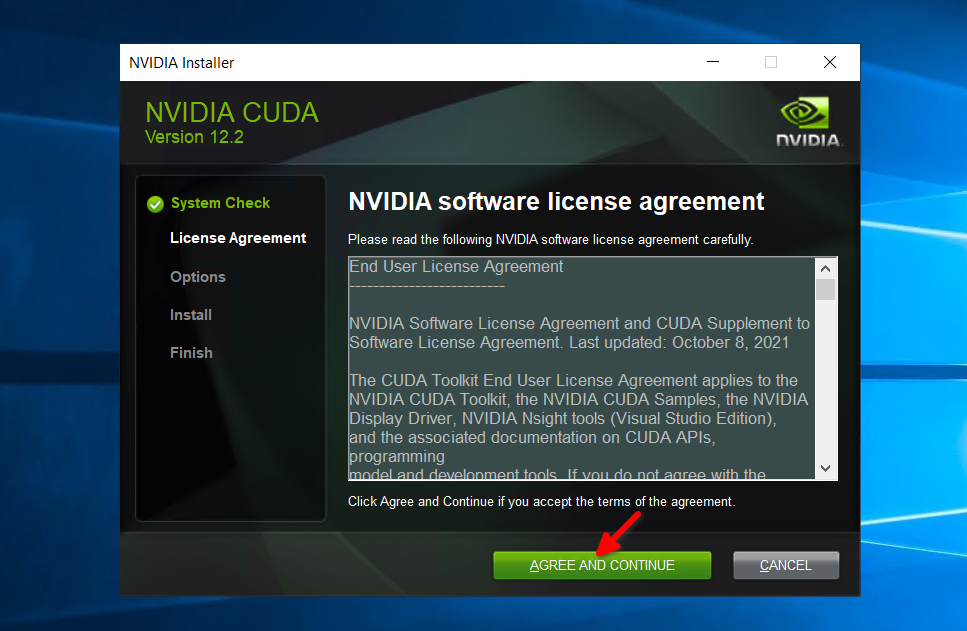Image resolution: width=967 pixels, height=631 pixels.
Task: Click the green System Check checkmark icon
Action: (155, 204)
